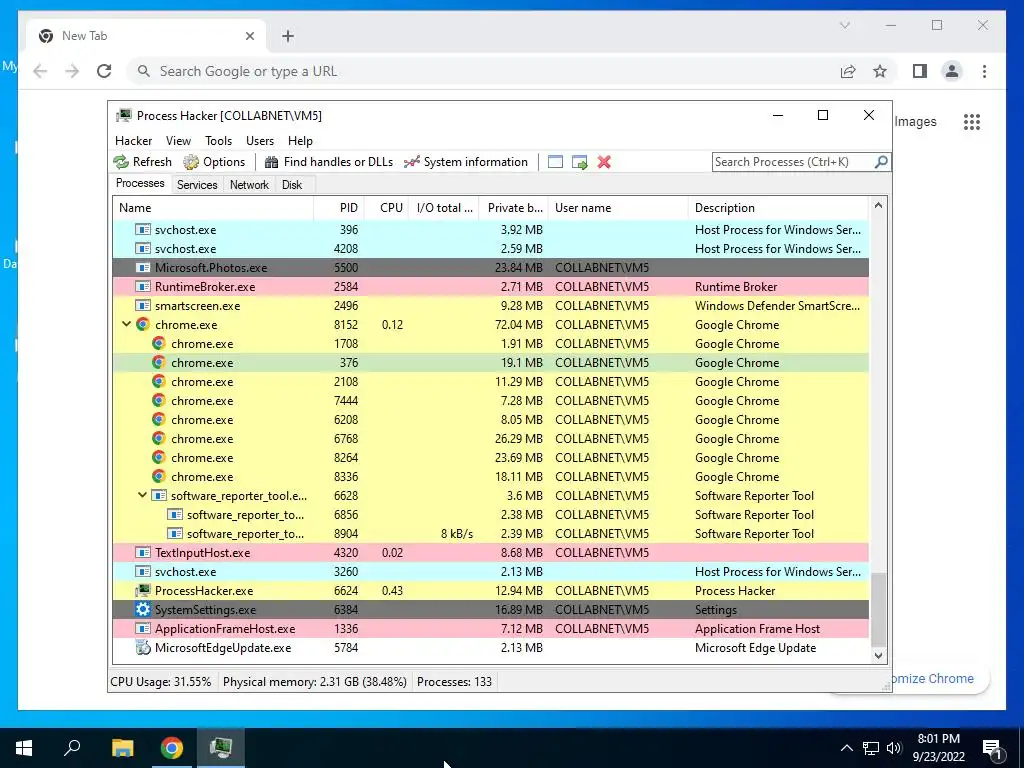1024x768 pixels.
Task: Open the Users menu
Action: click(x=260, y=141)
